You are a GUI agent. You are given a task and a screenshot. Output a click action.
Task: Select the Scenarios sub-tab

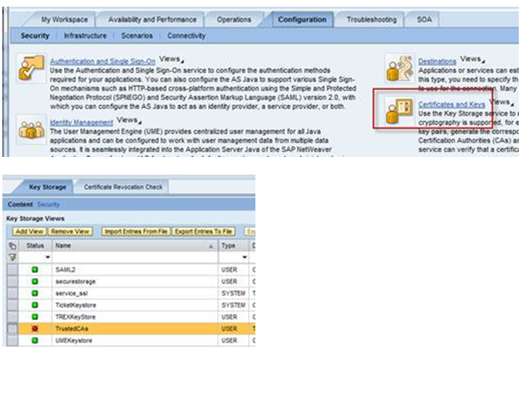coord(137,36)
